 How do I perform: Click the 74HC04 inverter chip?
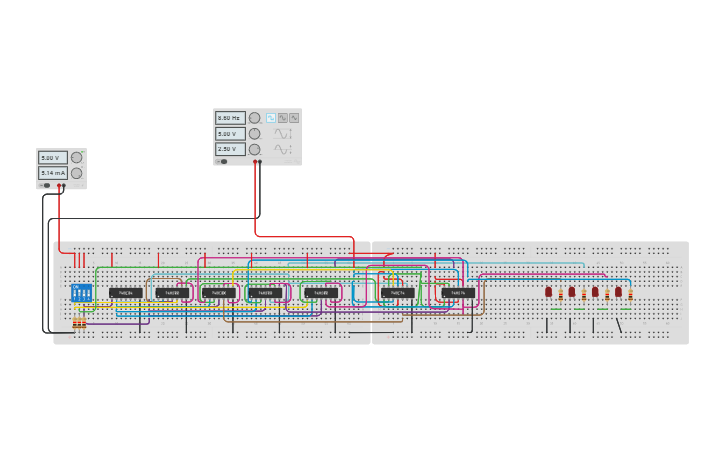[124, 293]
